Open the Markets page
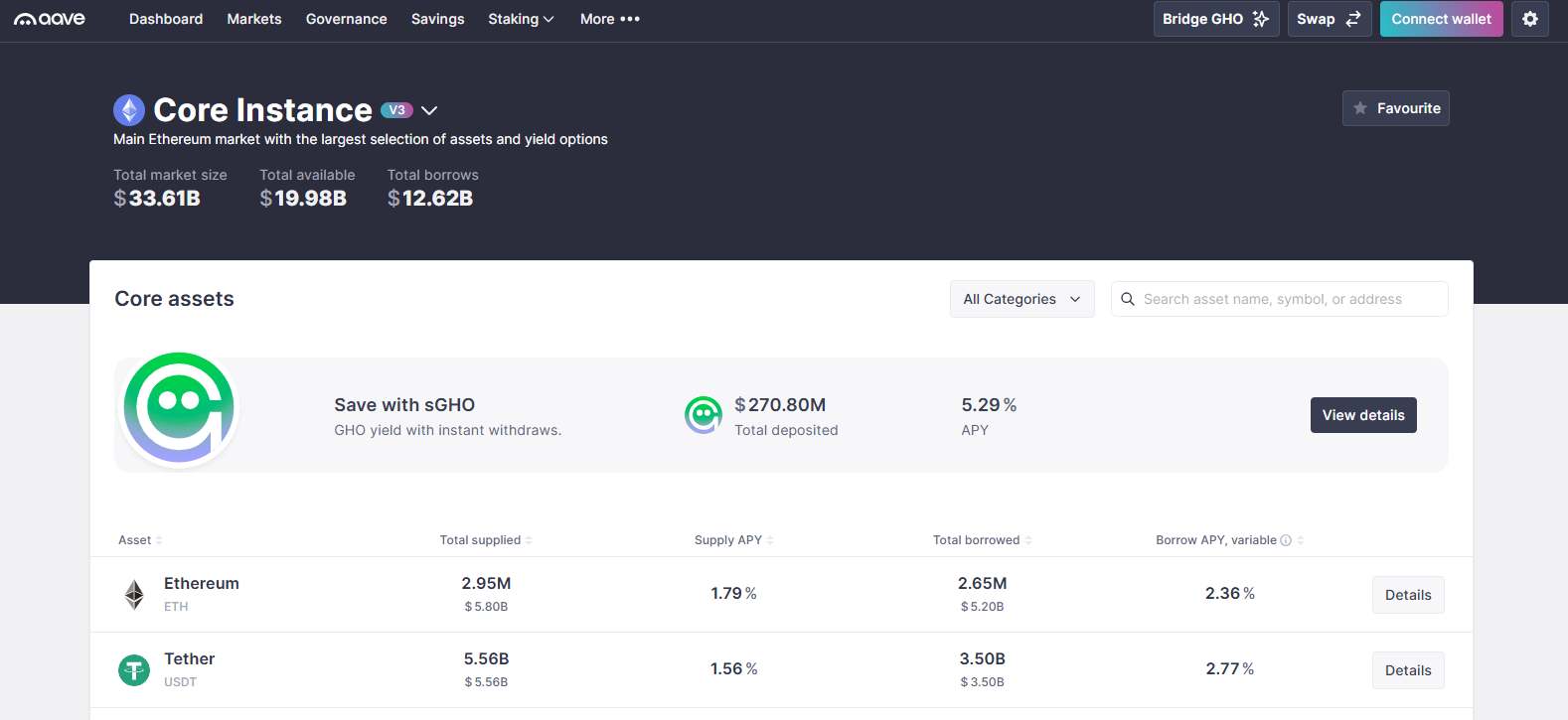This screenshot has height=720, width=1568. point(253,19)
